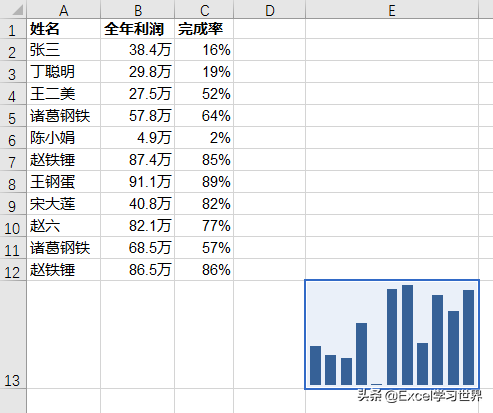Select the 89% completion rate cell
Image resolution: width=493 pixels, height=413 pixels.
pyautogui.click(x=204, y=182)
